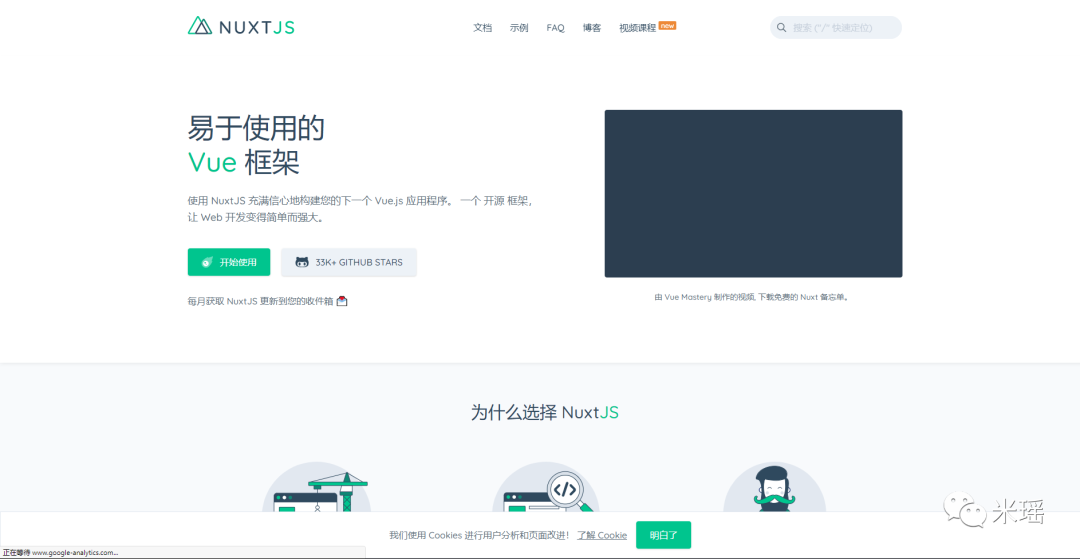Viewport: 1080px width, 559px height.
Task: Play the dark video placeholder
Action: coord(754,193)
